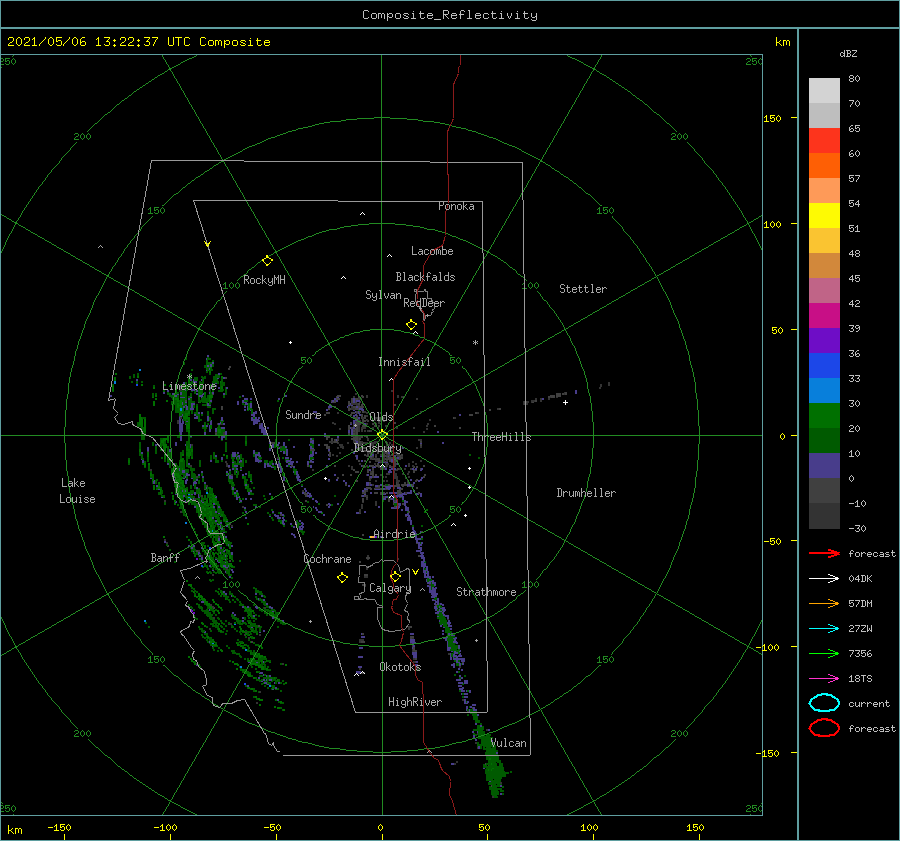Click the Okotoks label

pos(400,666)
